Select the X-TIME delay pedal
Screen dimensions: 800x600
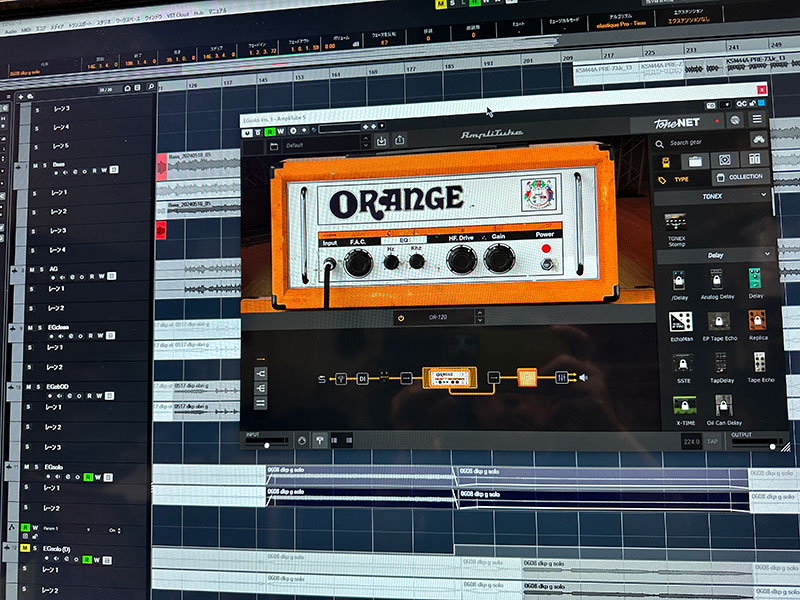(x=685, y=411)
